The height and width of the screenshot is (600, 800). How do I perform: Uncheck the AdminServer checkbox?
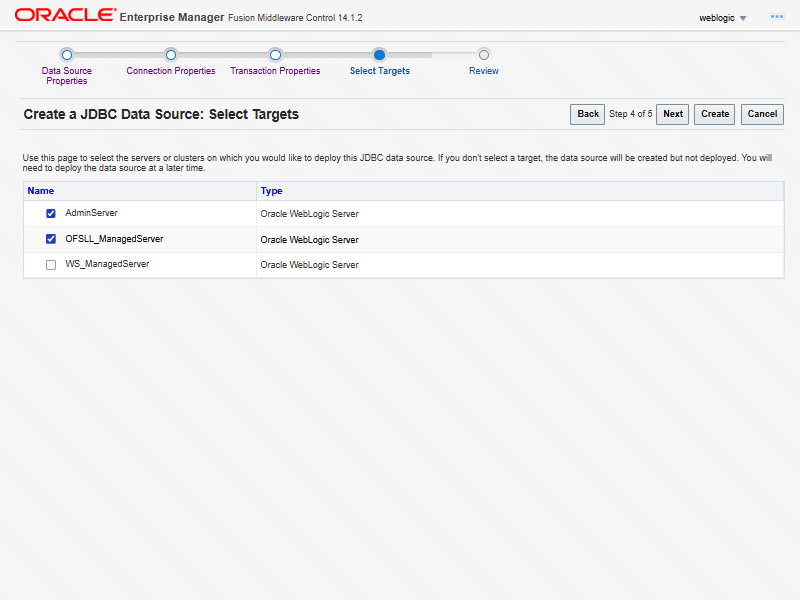pyautogui.click(x=51, y=214)
